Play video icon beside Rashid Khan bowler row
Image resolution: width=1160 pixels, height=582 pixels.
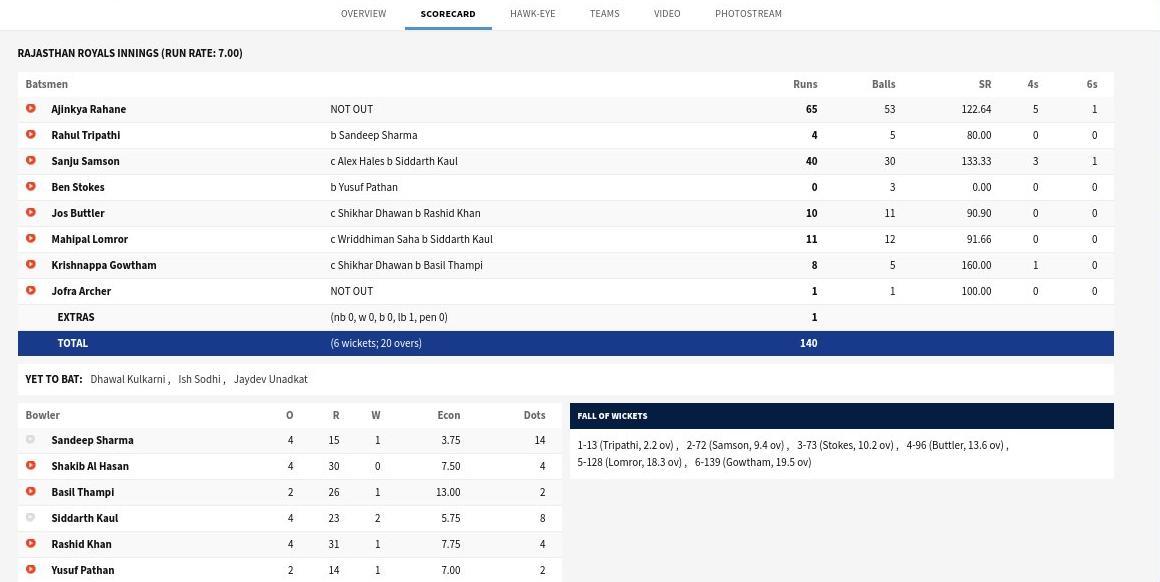pos(30,544)
